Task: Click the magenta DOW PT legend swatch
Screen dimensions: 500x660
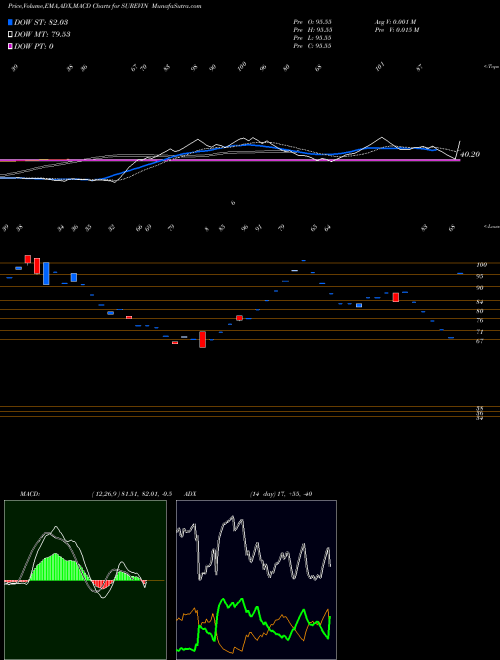Action: point(10,46)
